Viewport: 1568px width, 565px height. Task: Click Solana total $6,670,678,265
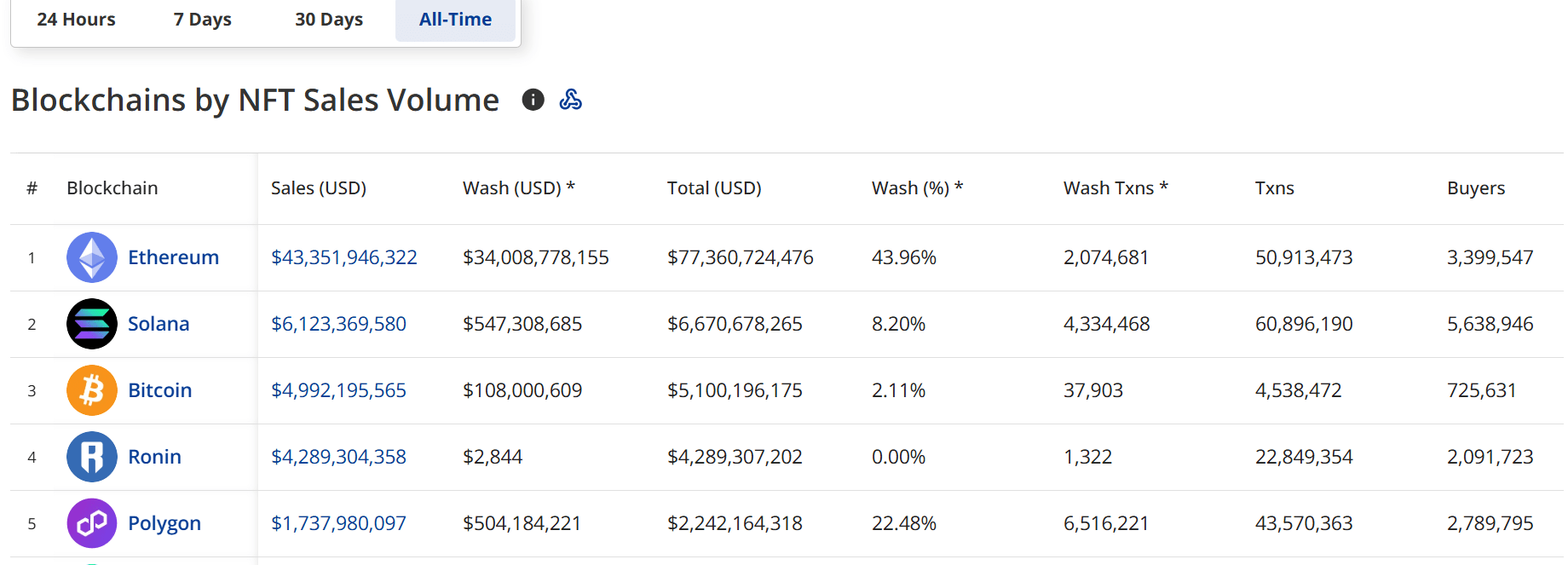click(735, 324)
